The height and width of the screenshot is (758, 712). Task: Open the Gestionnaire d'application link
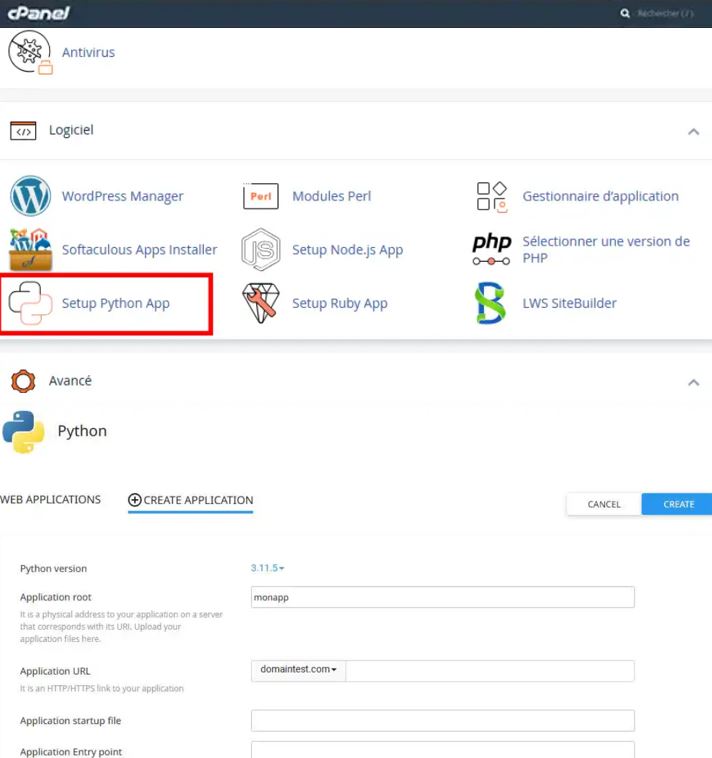[600, 196]
